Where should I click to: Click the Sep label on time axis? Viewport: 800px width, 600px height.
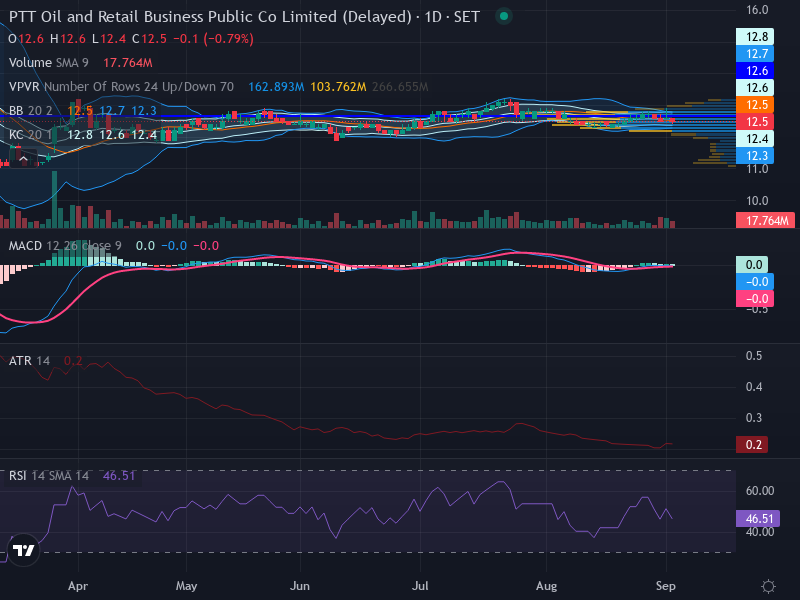(665, 586)
